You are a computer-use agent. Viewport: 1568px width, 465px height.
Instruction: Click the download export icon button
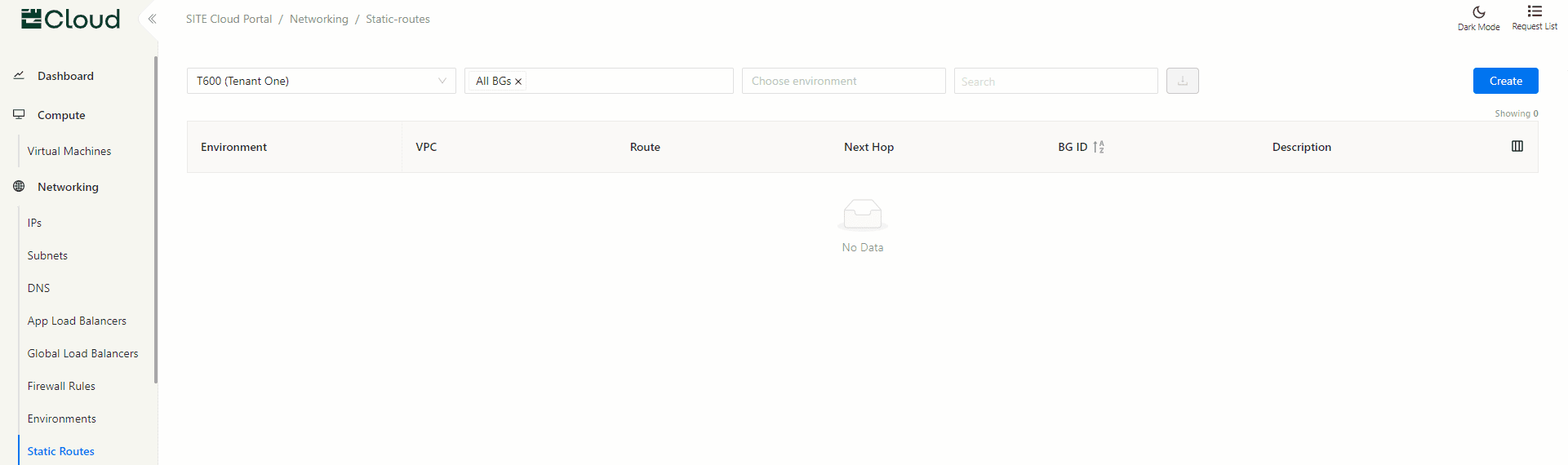(1182, 81)
